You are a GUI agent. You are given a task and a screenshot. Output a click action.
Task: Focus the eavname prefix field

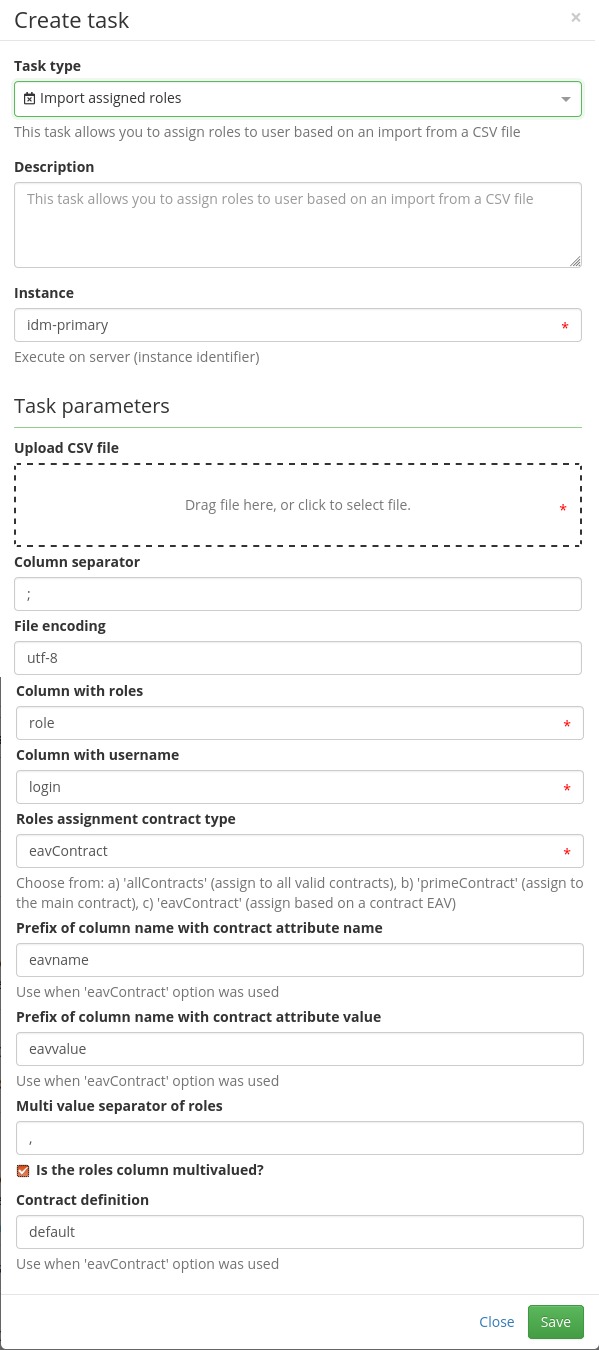pos(300,960)
